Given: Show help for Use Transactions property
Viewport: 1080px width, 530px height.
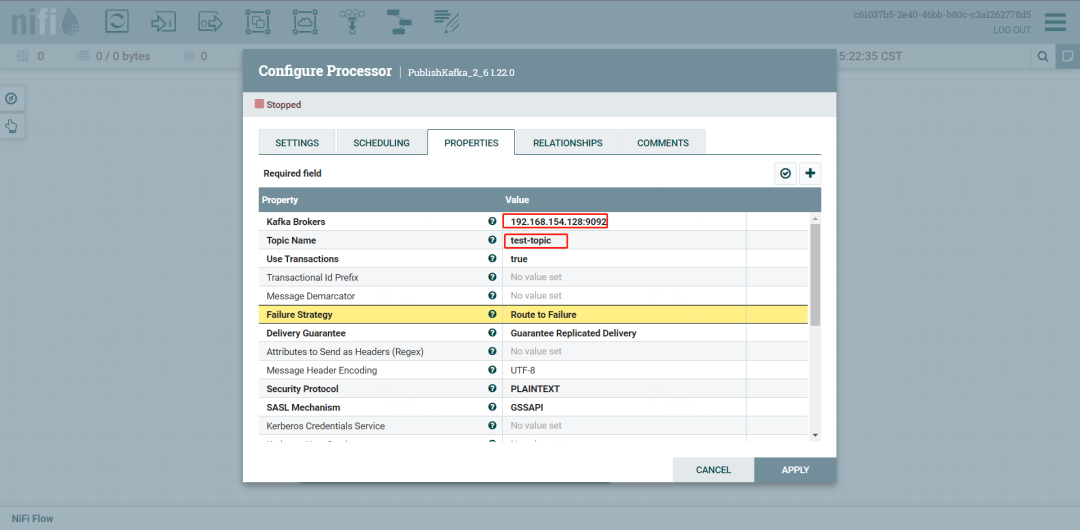Looking at the screenshot, I should click(x=492, y=258).
